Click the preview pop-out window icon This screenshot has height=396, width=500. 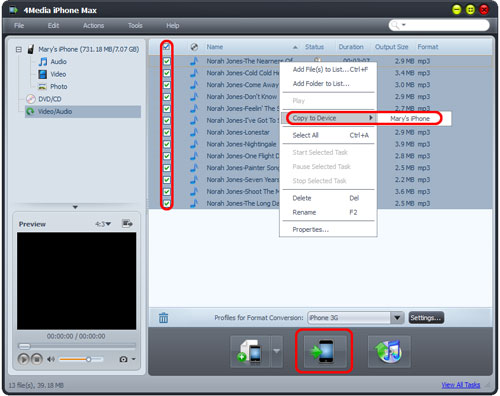click(x=127, y=223)
